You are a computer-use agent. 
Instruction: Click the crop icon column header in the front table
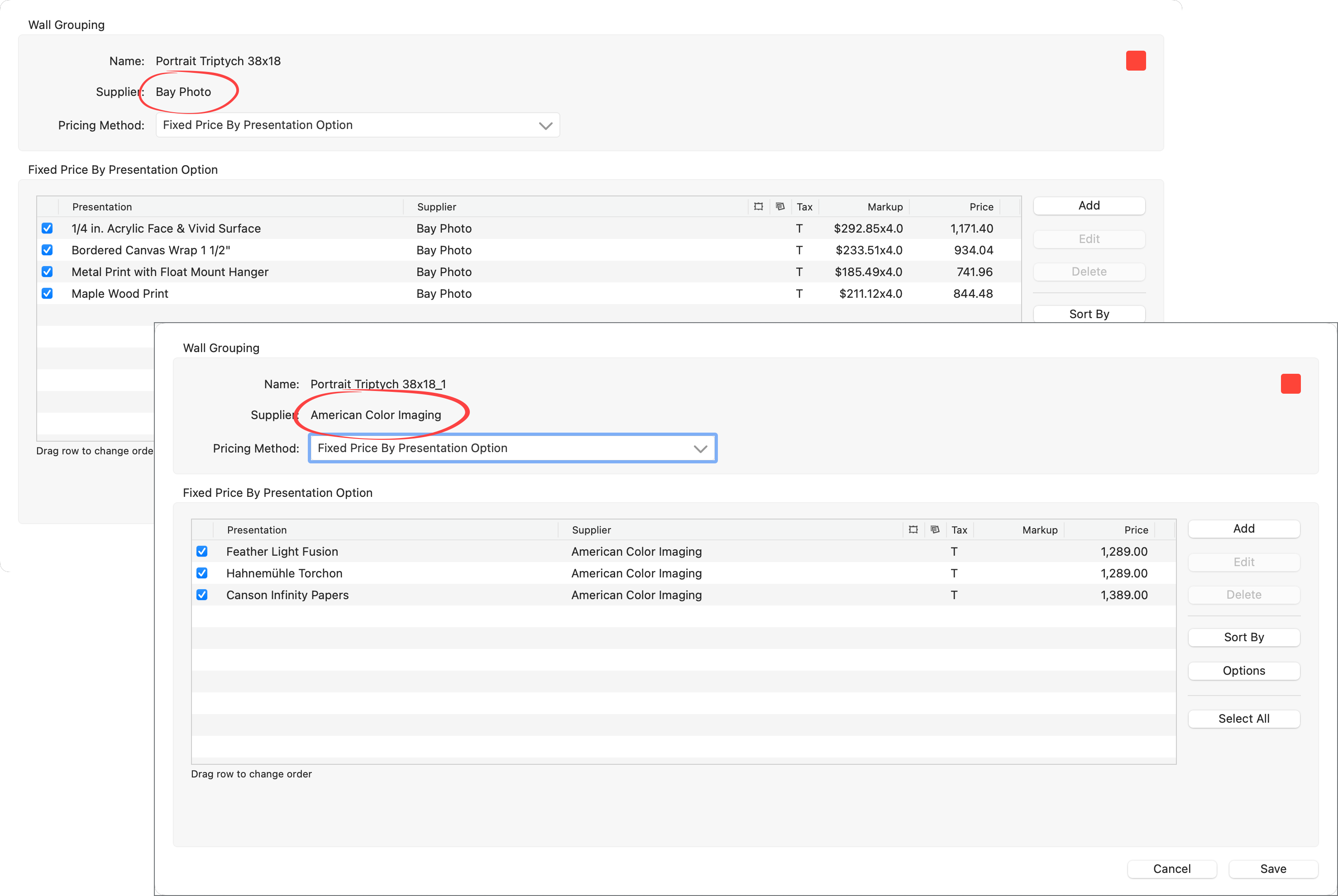pos(913,529)
